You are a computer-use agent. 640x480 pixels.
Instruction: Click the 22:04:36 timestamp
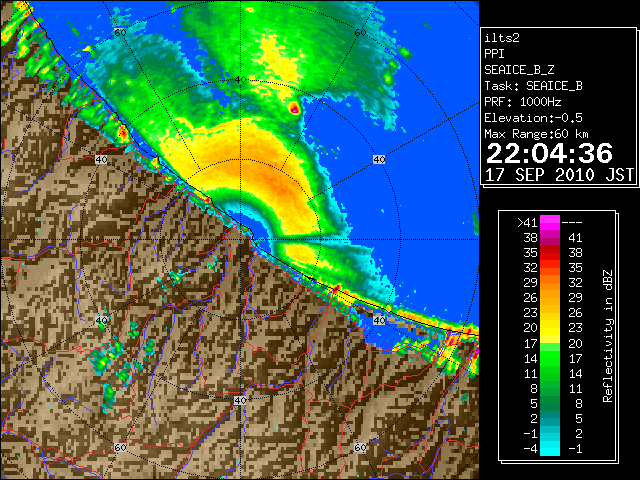pos(549,153)
